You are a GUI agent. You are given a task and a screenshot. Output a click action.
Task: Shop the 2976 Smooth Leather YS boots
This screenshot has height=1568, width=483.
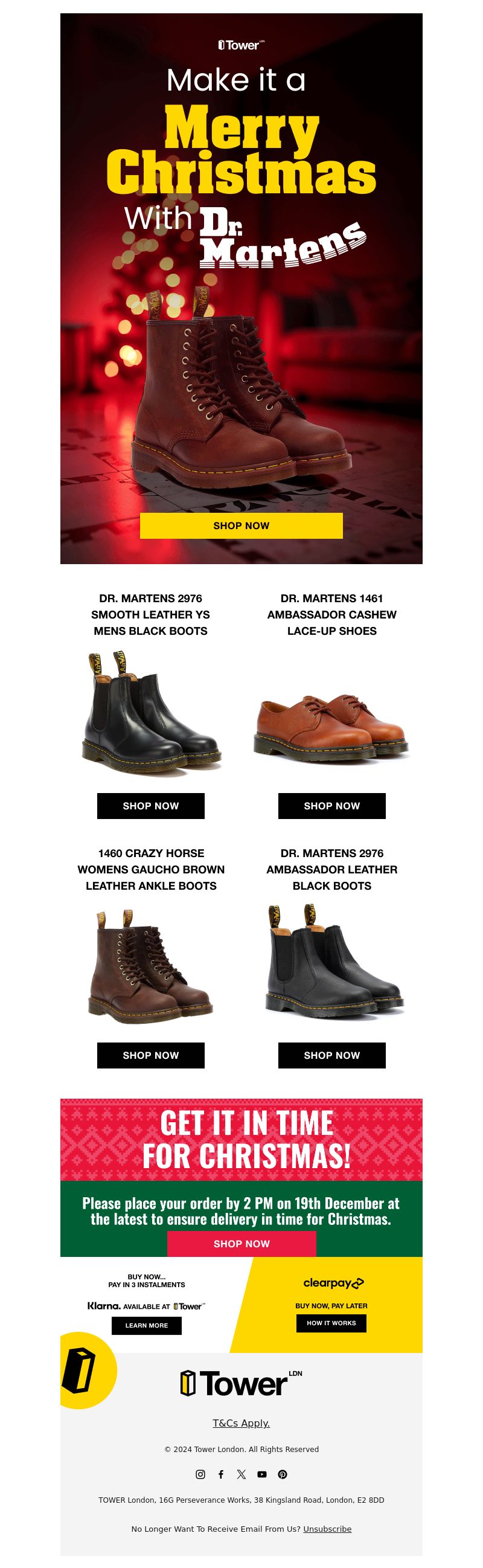[x=151, y=805]
